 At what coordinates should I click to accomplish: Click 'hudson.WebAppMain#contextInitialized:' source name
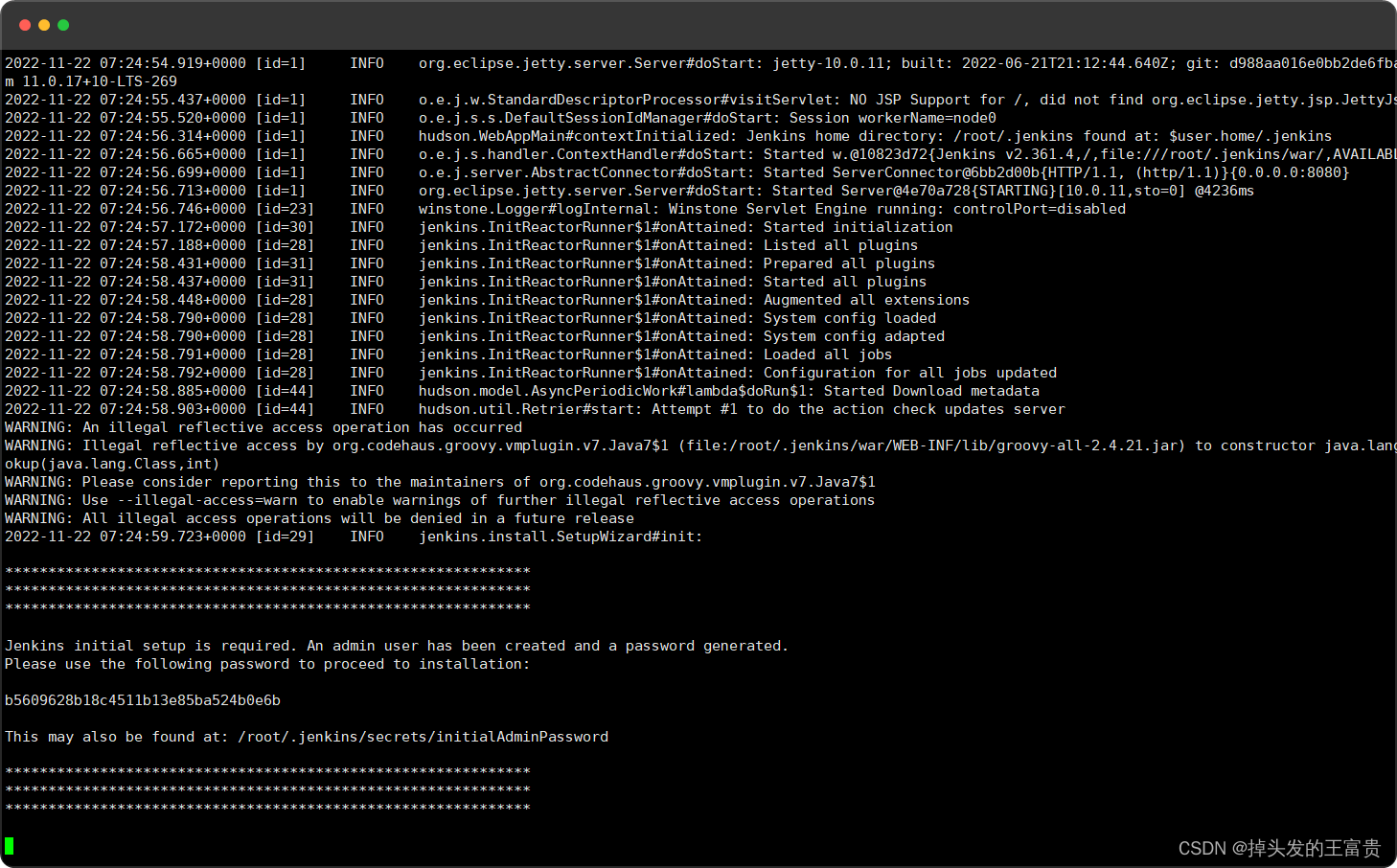pos(578,136)
